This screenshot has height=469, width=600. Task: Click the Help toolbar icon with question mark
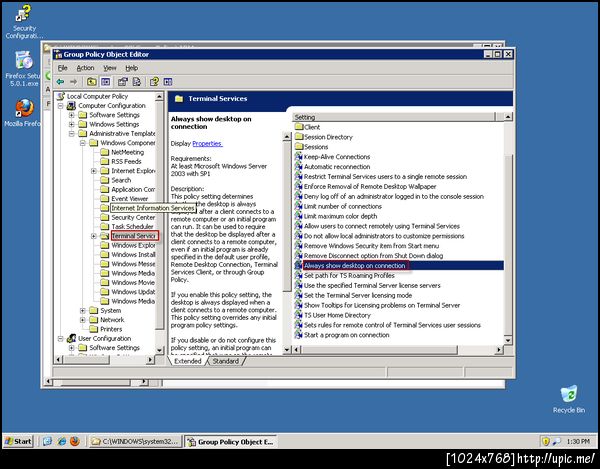tap(154, 81)
